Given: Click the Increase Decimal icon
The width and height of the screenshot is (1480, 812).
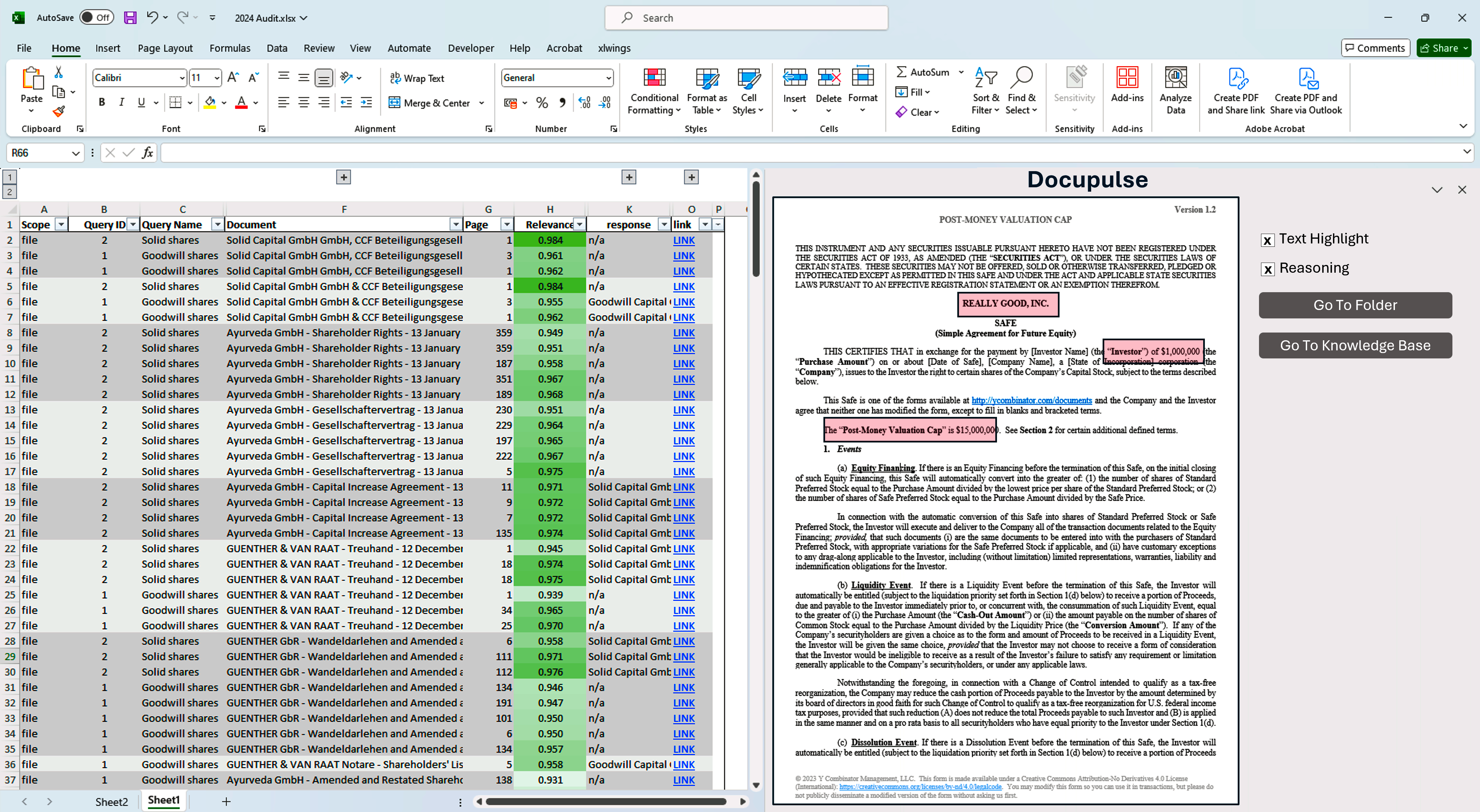Looking at the screenshot, I should [584, 103].
